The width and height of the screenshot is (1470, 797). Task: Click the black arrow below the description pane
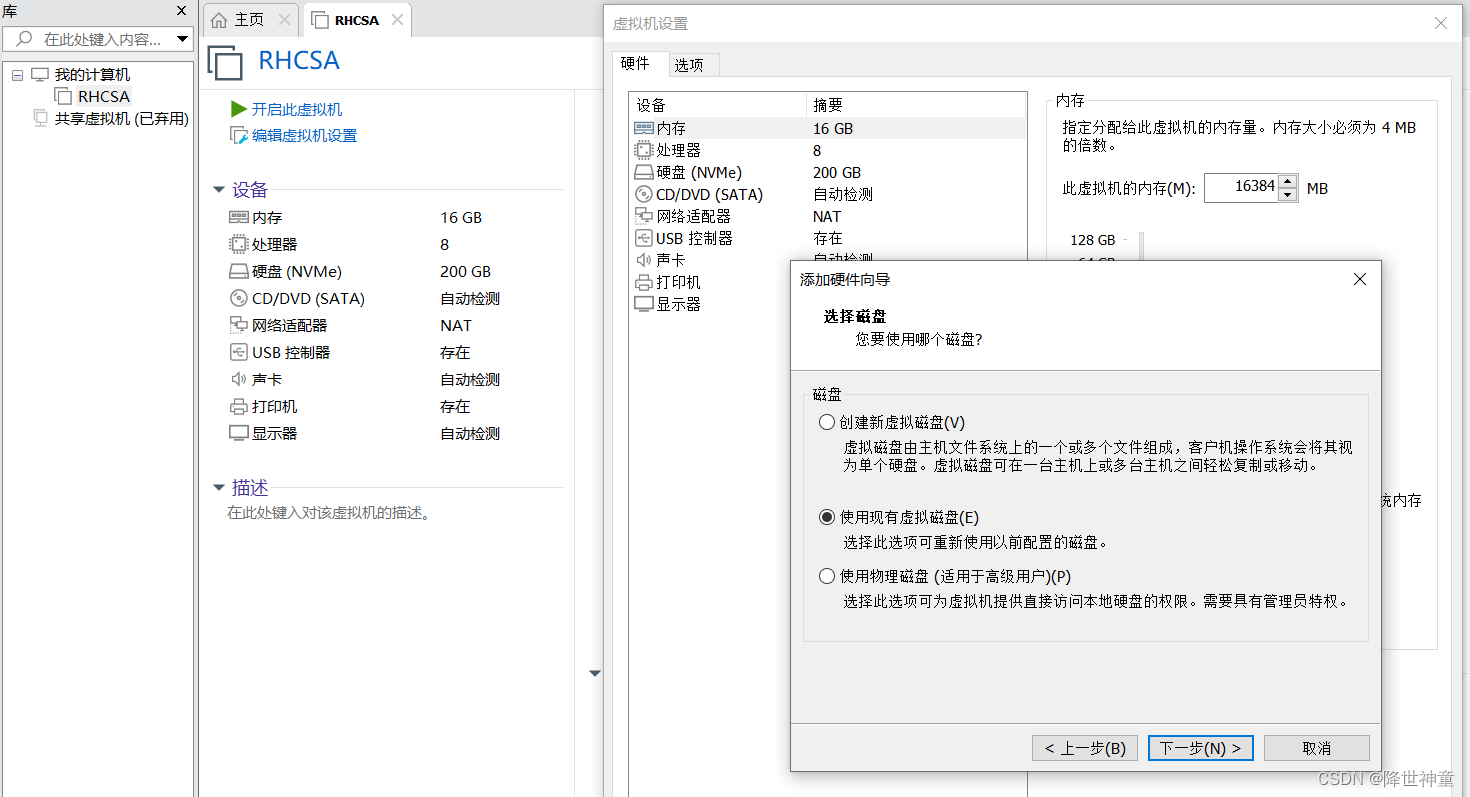coord(595,674)
